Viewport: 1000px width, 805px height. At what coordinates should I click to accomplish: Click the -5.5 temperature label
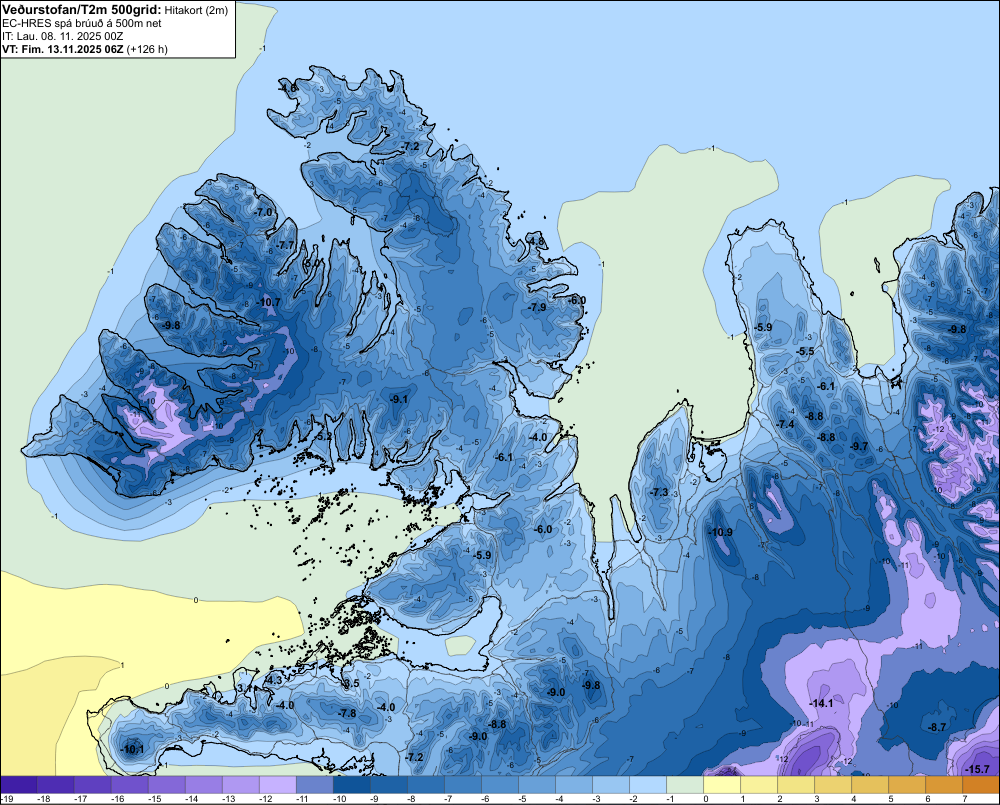pos(805,351)
